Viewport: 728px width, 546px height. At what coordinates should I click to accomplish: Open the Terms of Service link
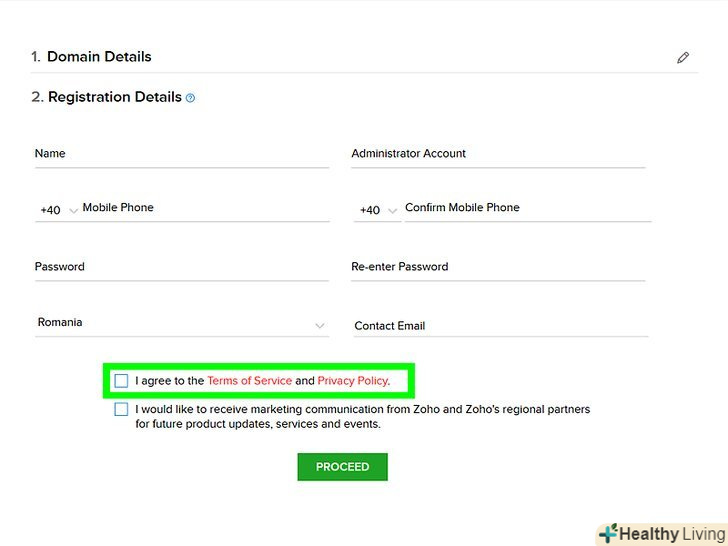(x=249, y=381)
